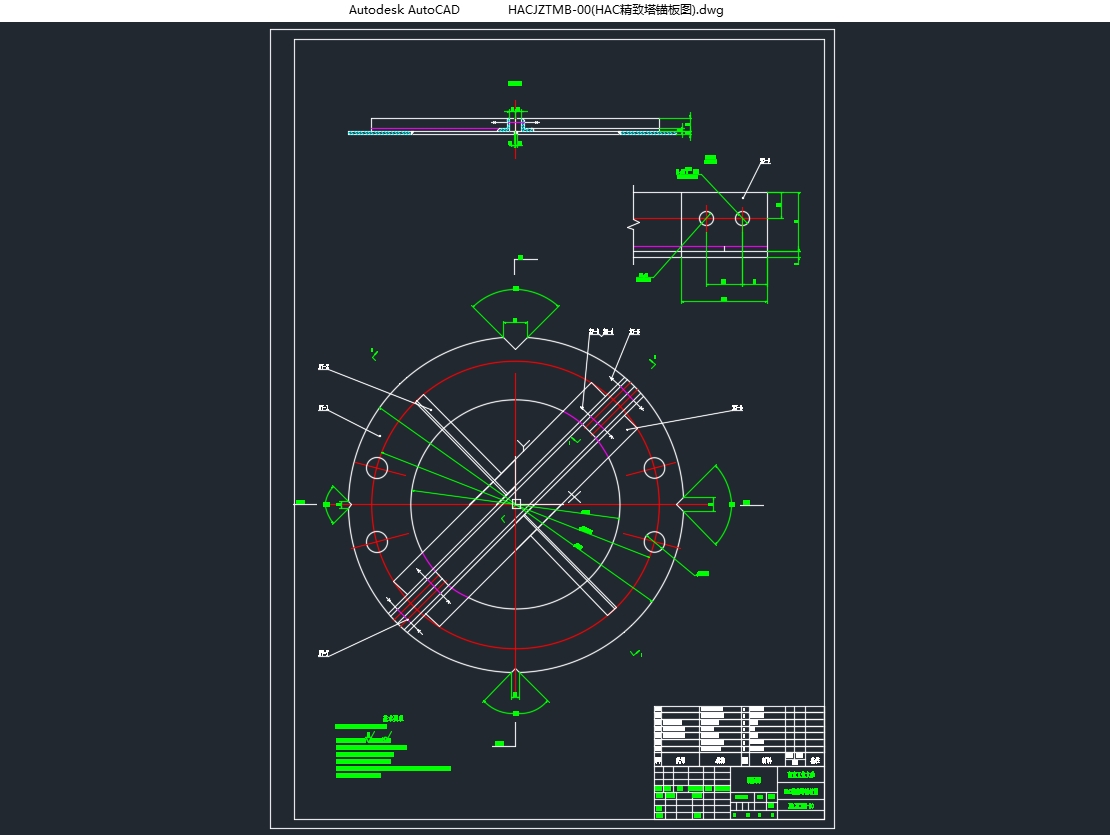1110x835 pixels.
Task: Select the lower-right bolt hole circle
Action: tap(654, 541)
